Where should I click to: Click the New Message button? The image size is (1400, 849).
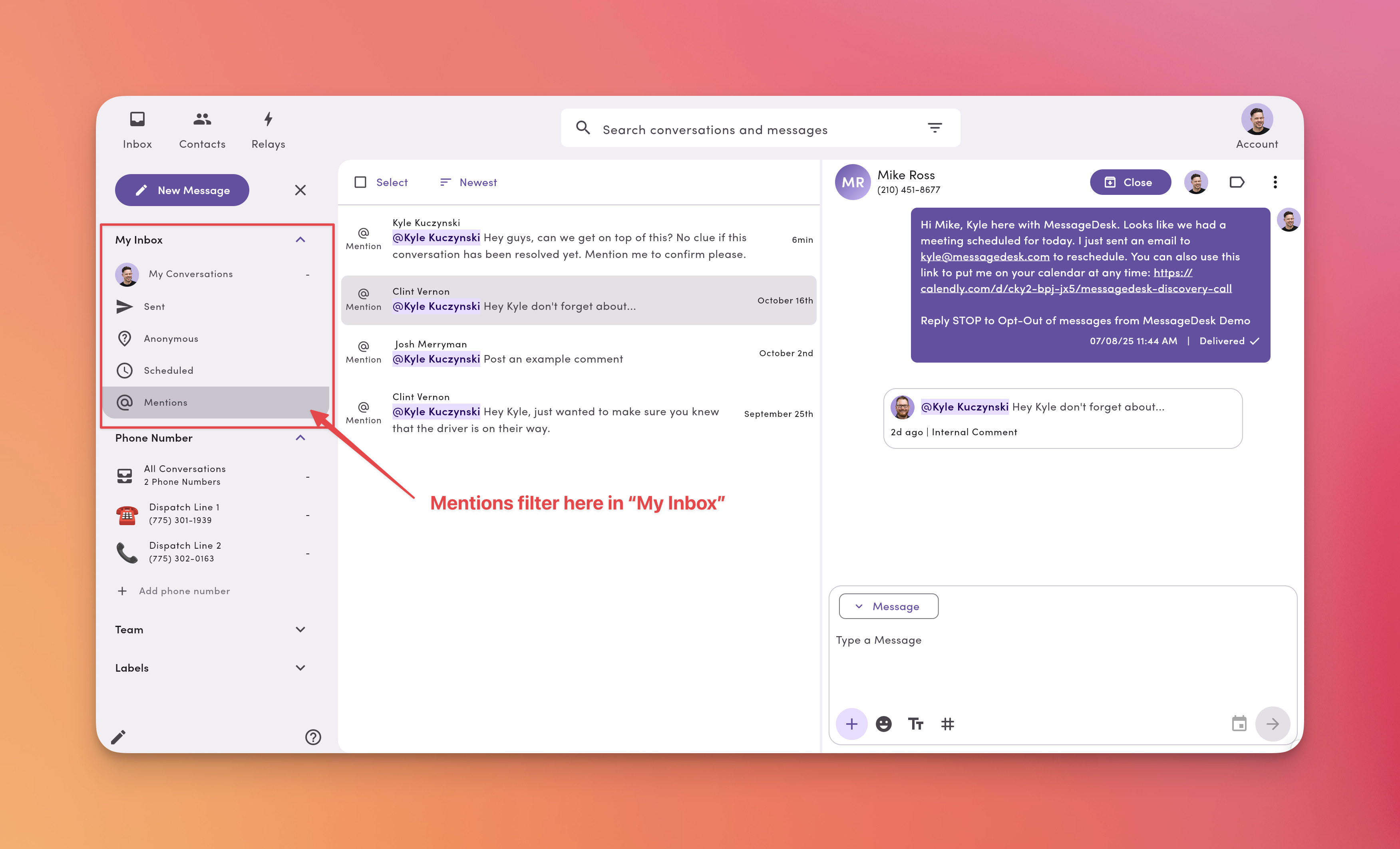pos(182,190)
